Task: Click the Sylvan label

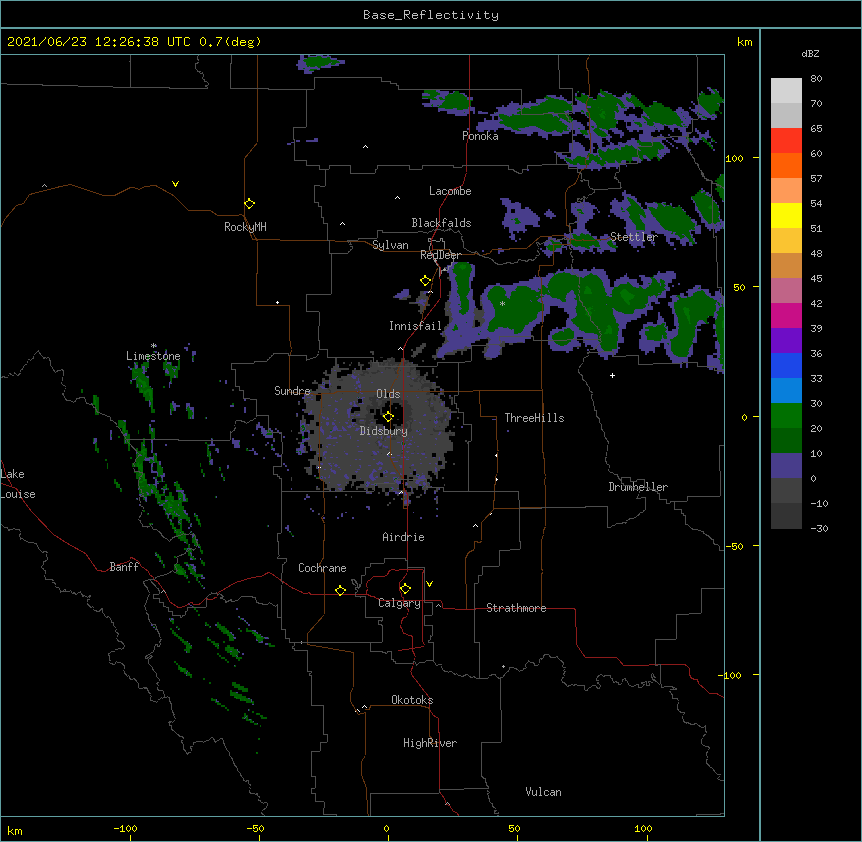Action: click(390, 245)
